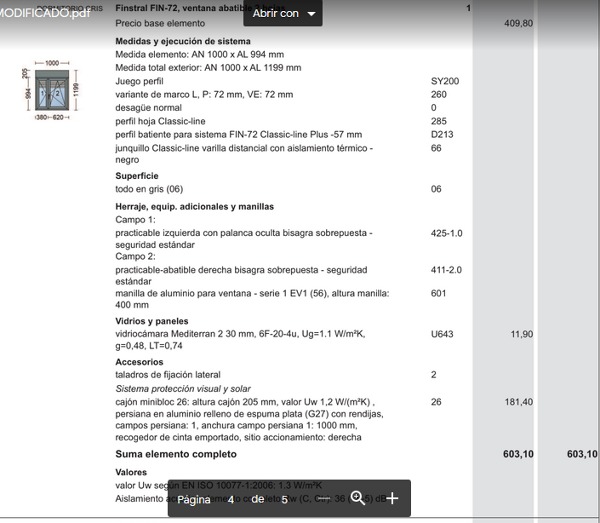Click the 'Vidrios y paneles' heading

[x=152, y=321]
